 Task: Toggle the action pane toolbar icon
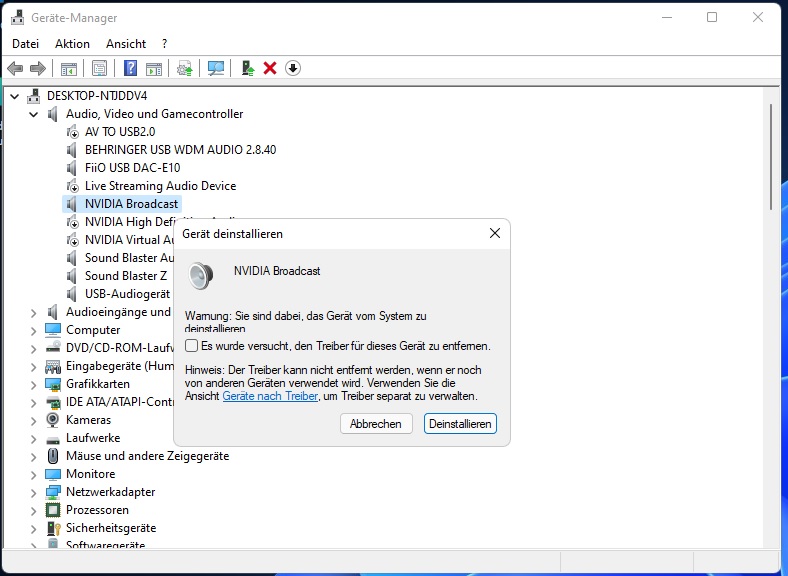coord(154,68)
